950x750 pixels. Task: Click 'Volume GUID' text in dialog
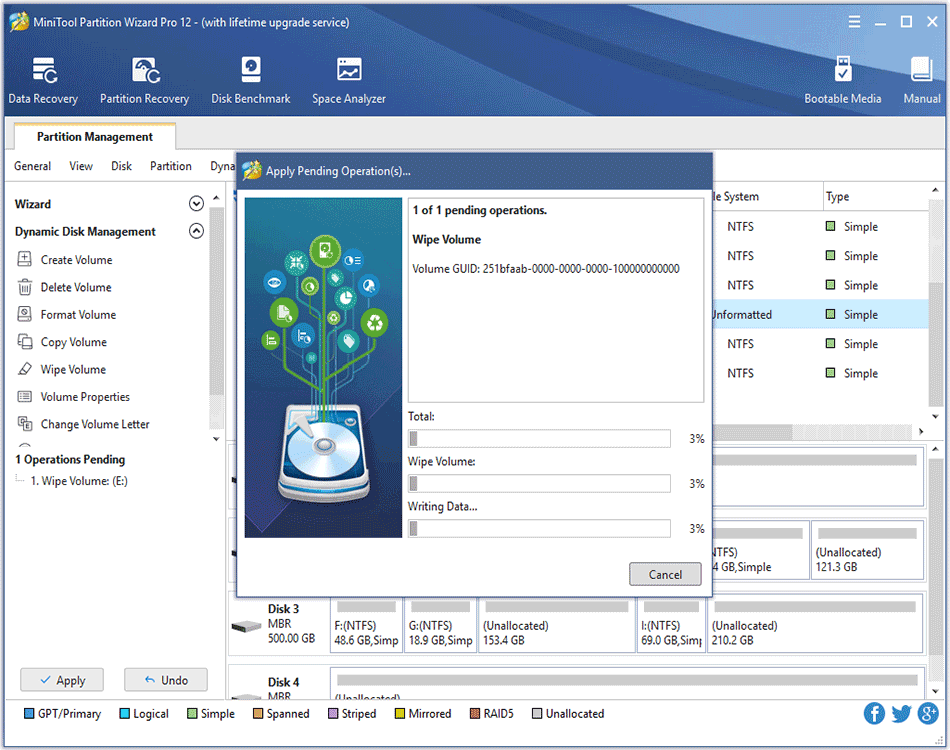point(545,268)
